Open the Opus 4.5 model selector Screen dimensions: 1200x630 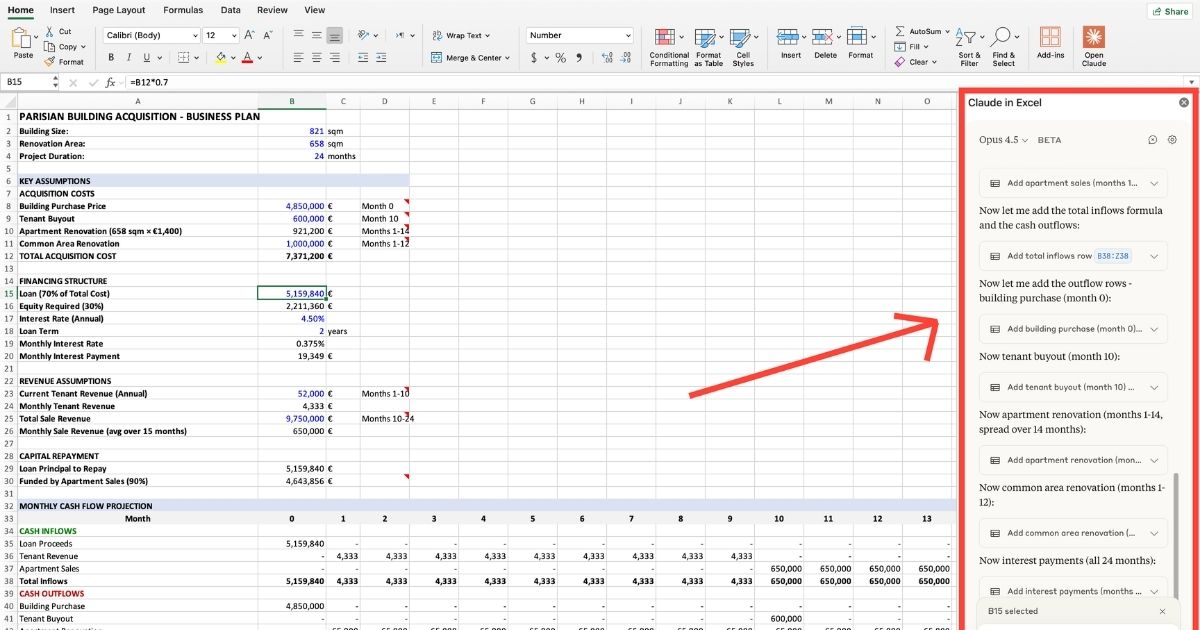pyautogui.click(x=1003, y=140)
